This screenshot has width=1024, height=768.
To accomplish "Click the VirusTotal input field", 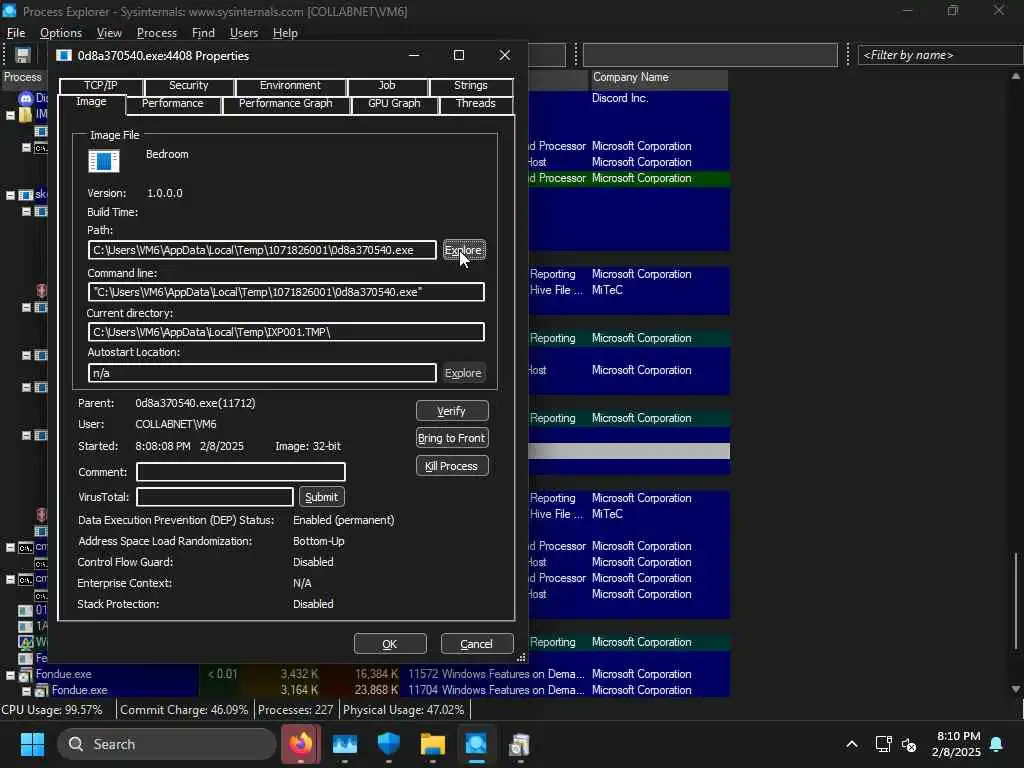I will pos(214,497).
